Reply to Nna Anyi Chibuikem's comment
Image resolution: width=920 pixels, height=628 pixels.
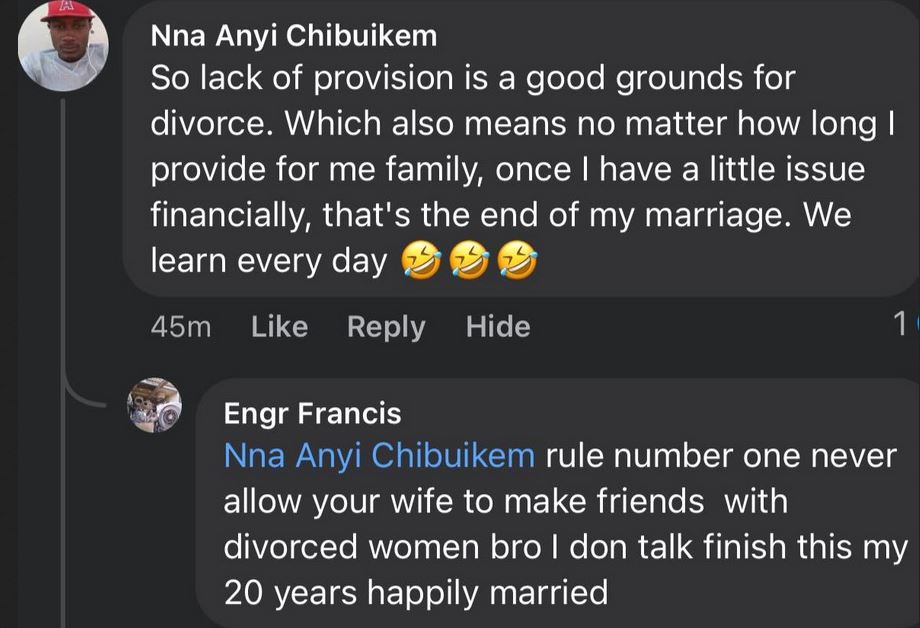386,326
